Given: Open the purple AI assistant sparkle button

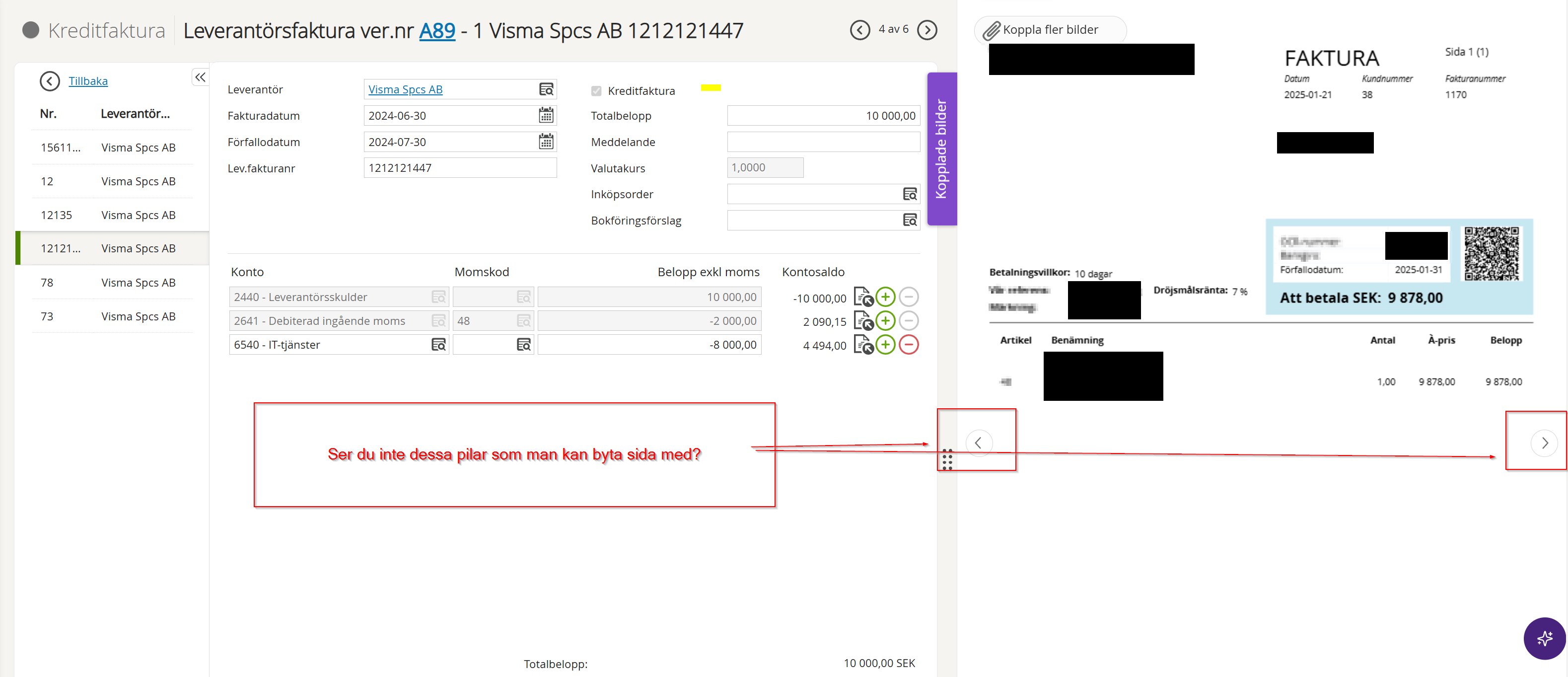Looking at the screenshot, I should pos(1545,639).
